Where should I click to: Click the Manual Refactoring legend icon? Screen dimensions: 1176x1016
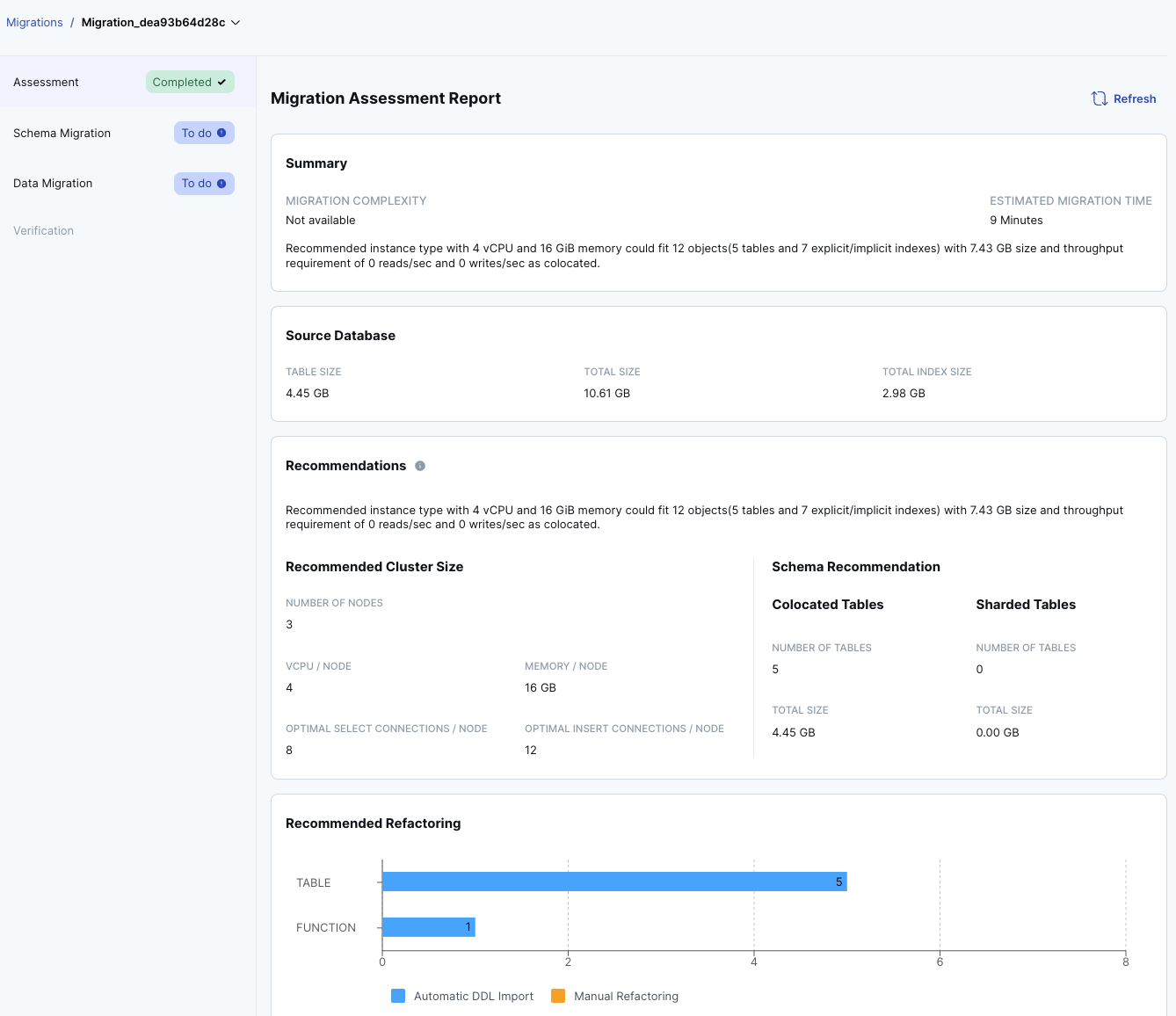(558, 996)
